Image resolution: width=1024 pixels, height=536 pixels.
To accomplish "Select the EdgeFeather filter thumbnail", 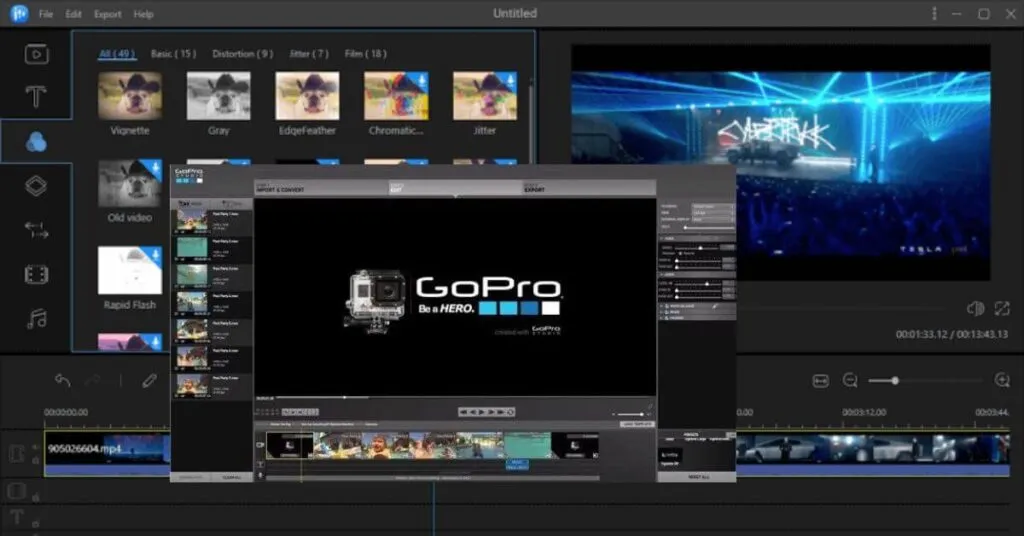I will coord(308,96).
